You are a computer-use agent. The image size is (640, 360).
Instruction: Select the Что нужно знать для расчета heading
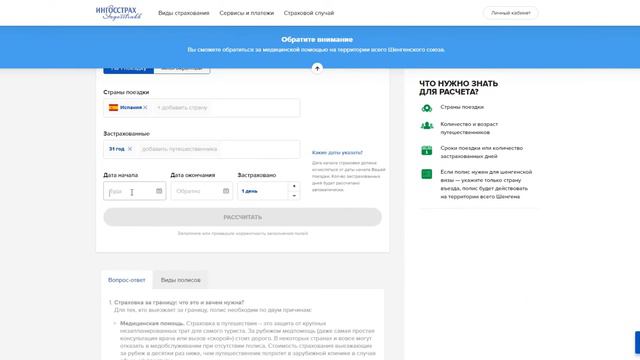458,88
